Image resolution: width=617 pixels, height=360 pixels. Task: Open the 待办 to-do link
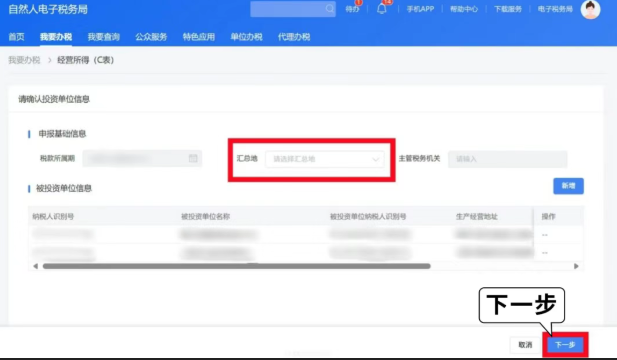(352, 9)
